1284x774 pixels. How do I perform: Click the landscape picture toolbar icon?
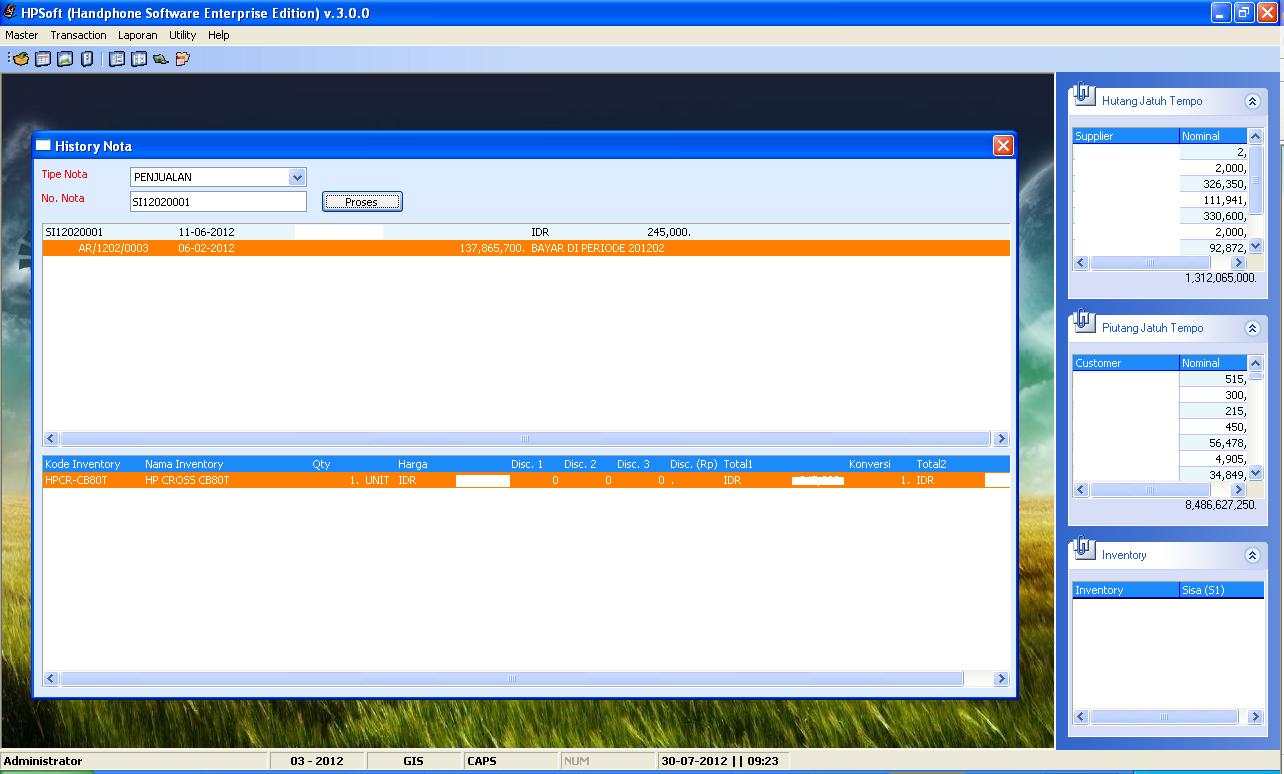tap(65, 59)
